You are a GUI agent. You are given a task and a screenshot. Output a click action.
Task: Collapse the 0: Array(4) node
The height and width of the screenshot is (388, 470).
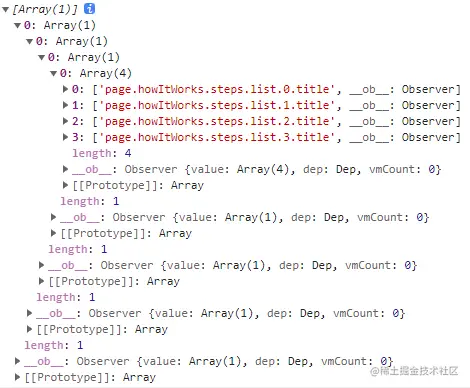pyautogui.click(x=54, y=73)
